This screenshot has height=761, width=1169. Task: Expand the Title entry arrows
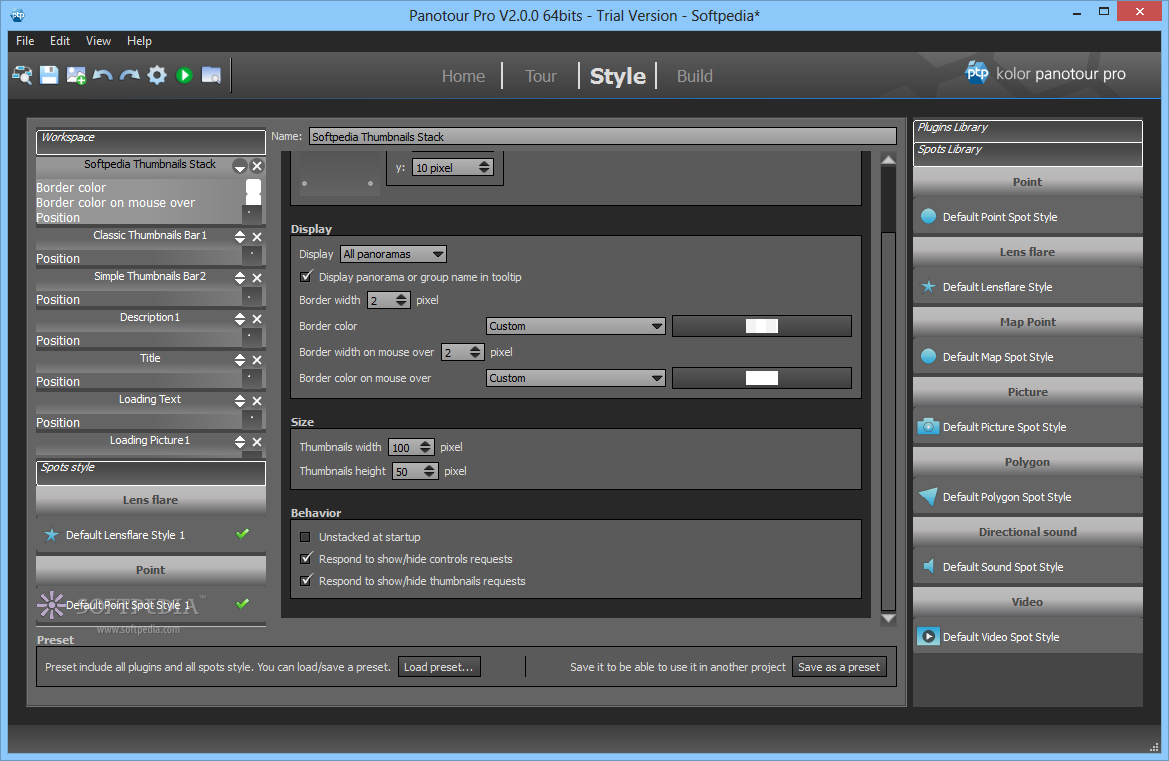click(239, 360)
